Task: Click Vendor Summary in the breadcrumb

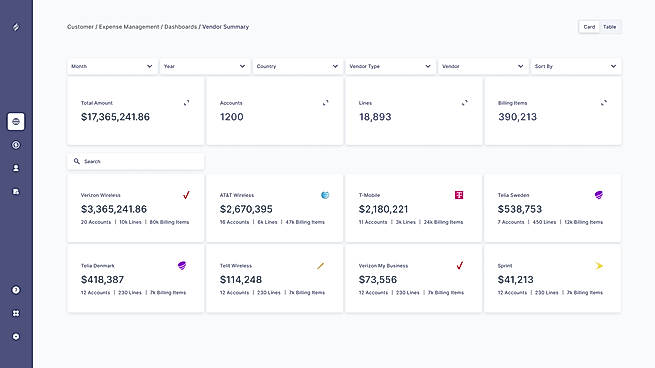Action: pyautogui.click(x=226, y=27)
